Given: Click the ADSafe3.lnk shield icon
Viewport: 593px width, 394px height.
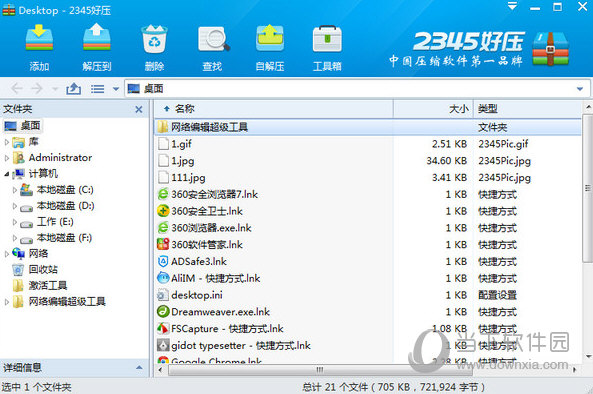Looking at the screenshot, I should 163,261.
